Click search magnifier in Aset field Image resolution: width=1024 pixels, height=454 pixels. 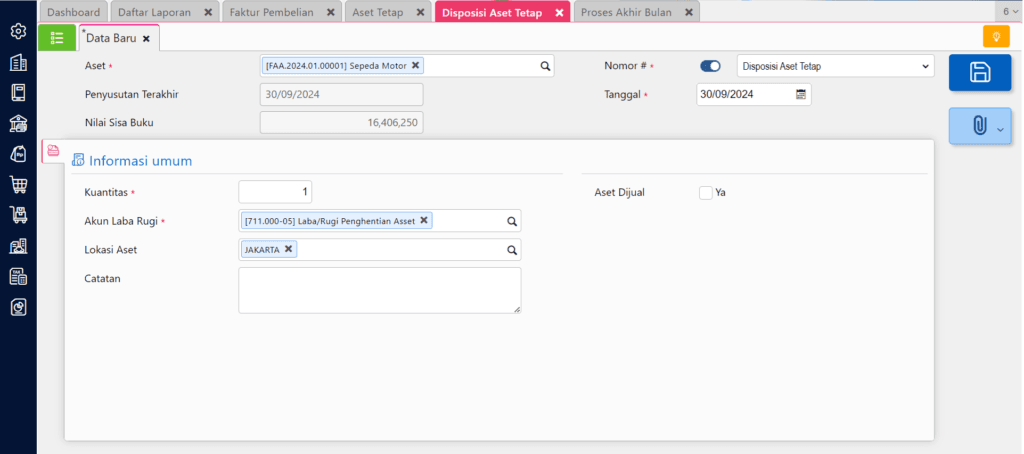click(x=545, y=66)
